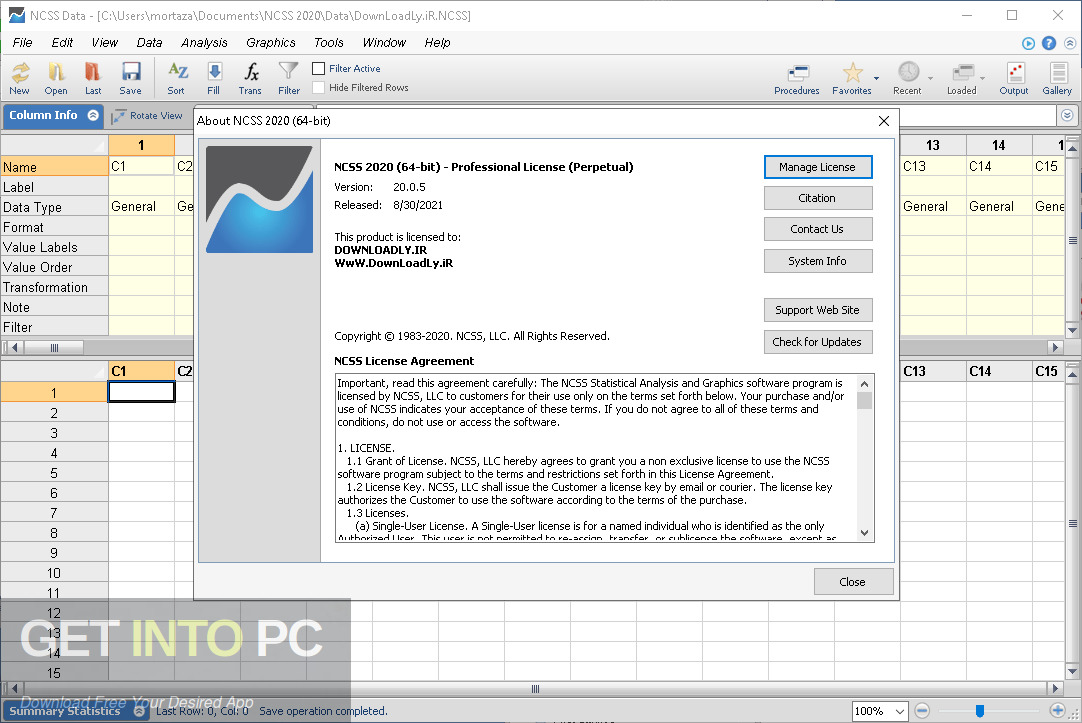
Task: Click the blue play video icon
Action: pos(1028,43)
